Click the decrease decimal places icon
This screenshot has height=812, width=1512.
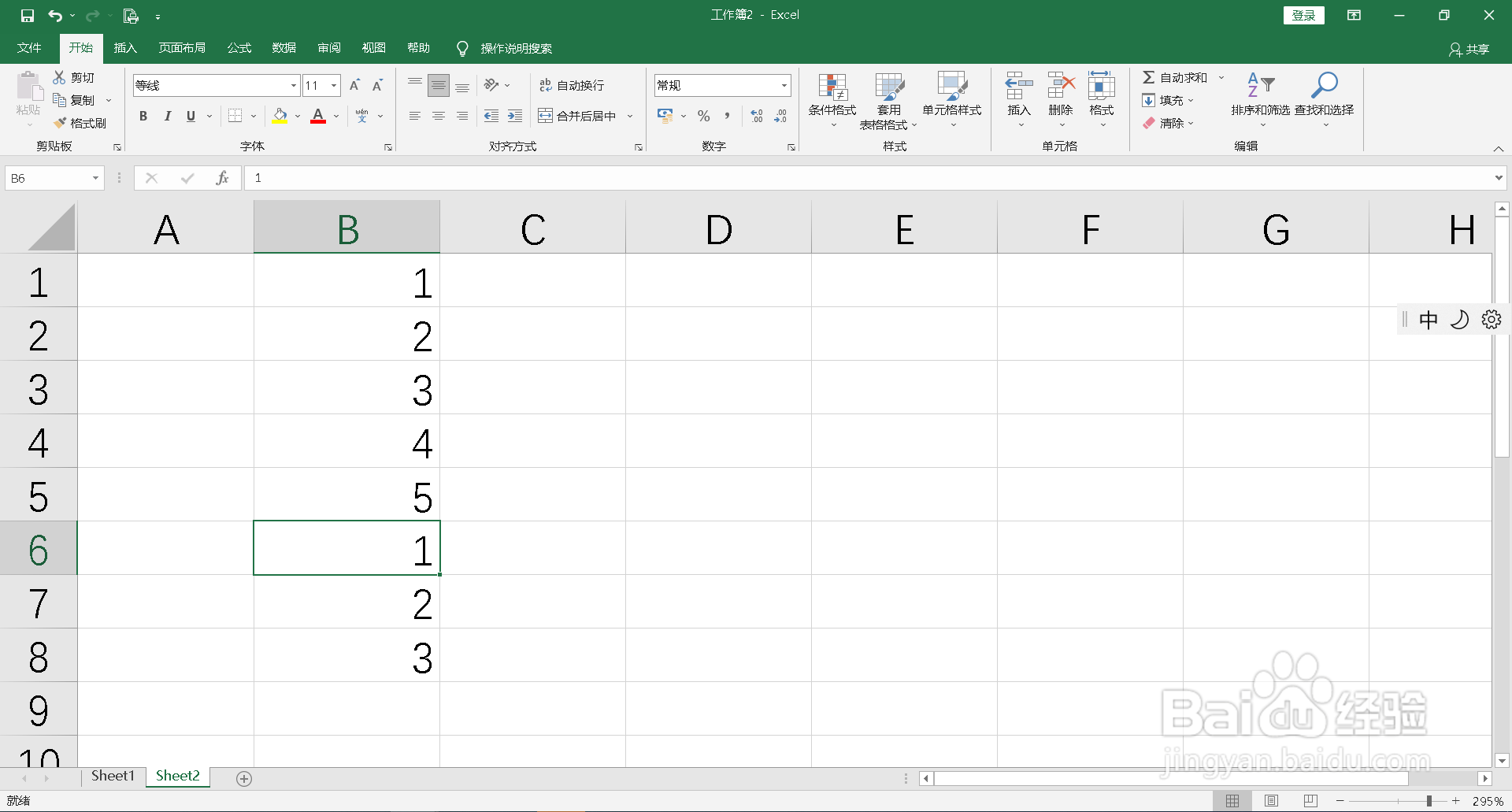tap(780, 116)
